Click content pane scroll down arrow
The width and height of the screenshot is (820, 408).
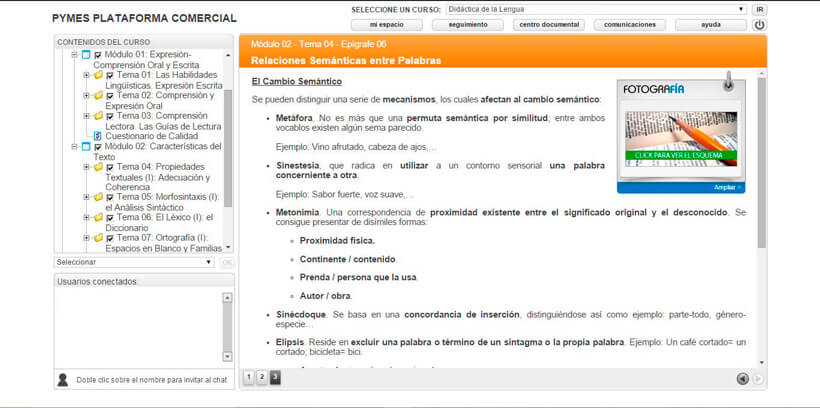761,362
